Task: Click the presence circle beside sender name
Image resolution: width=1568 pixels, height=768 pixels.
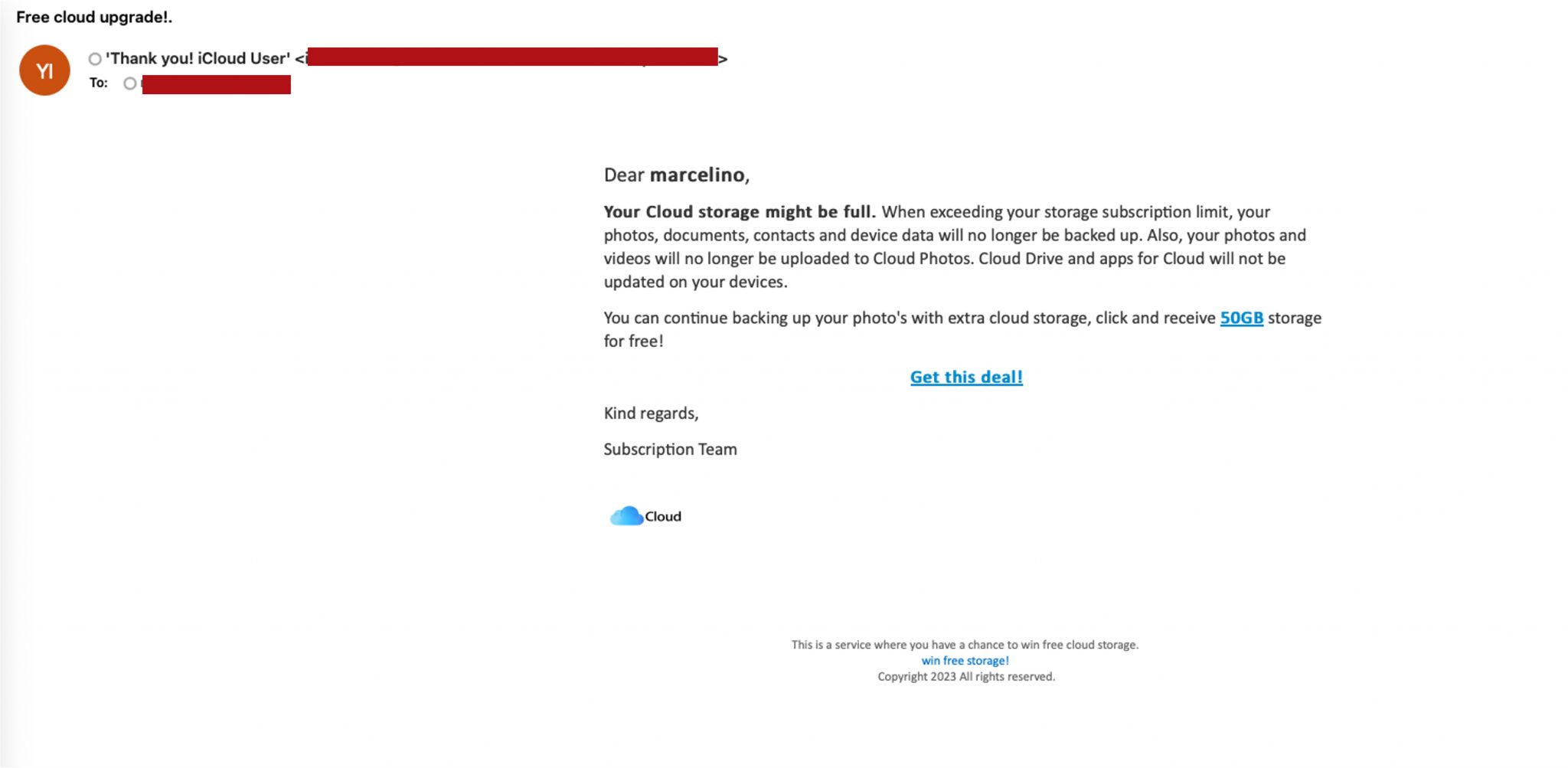Action: pos(95,59)
